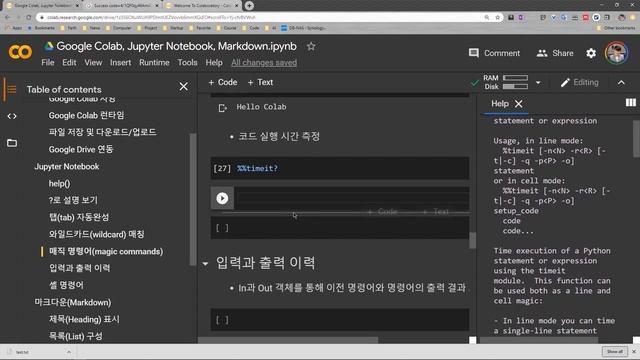Add a code cell with + Code
The image size is (640, 360).
click(222, 82)
